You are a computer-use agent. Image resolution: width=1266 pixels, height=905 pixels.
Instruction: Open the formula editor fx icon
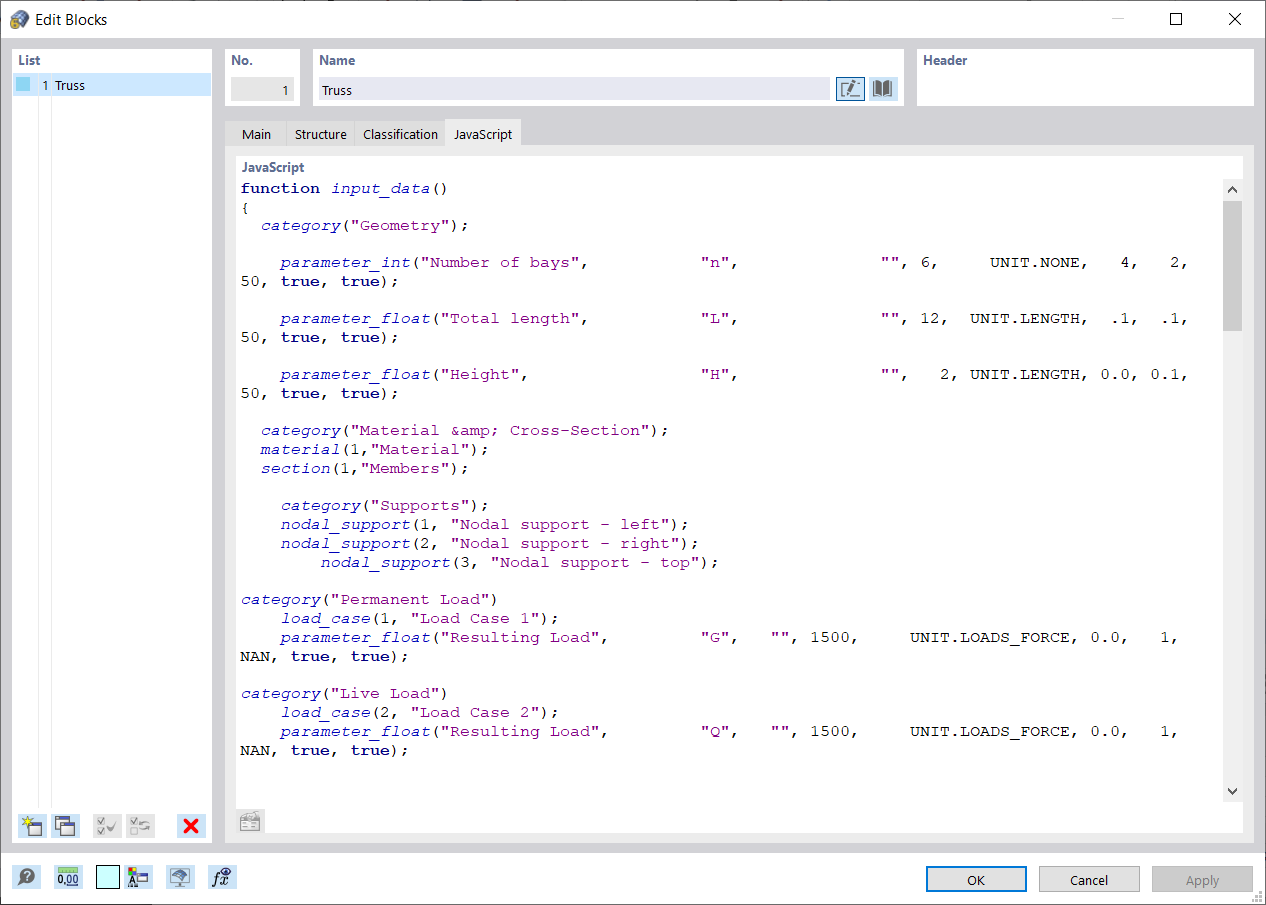pyautogui.click(x=221, y=877)
